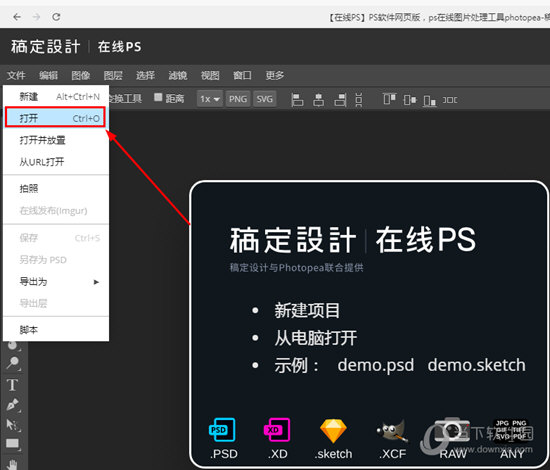
Task: Open the 更多 menu
Action: pos(275,75)
